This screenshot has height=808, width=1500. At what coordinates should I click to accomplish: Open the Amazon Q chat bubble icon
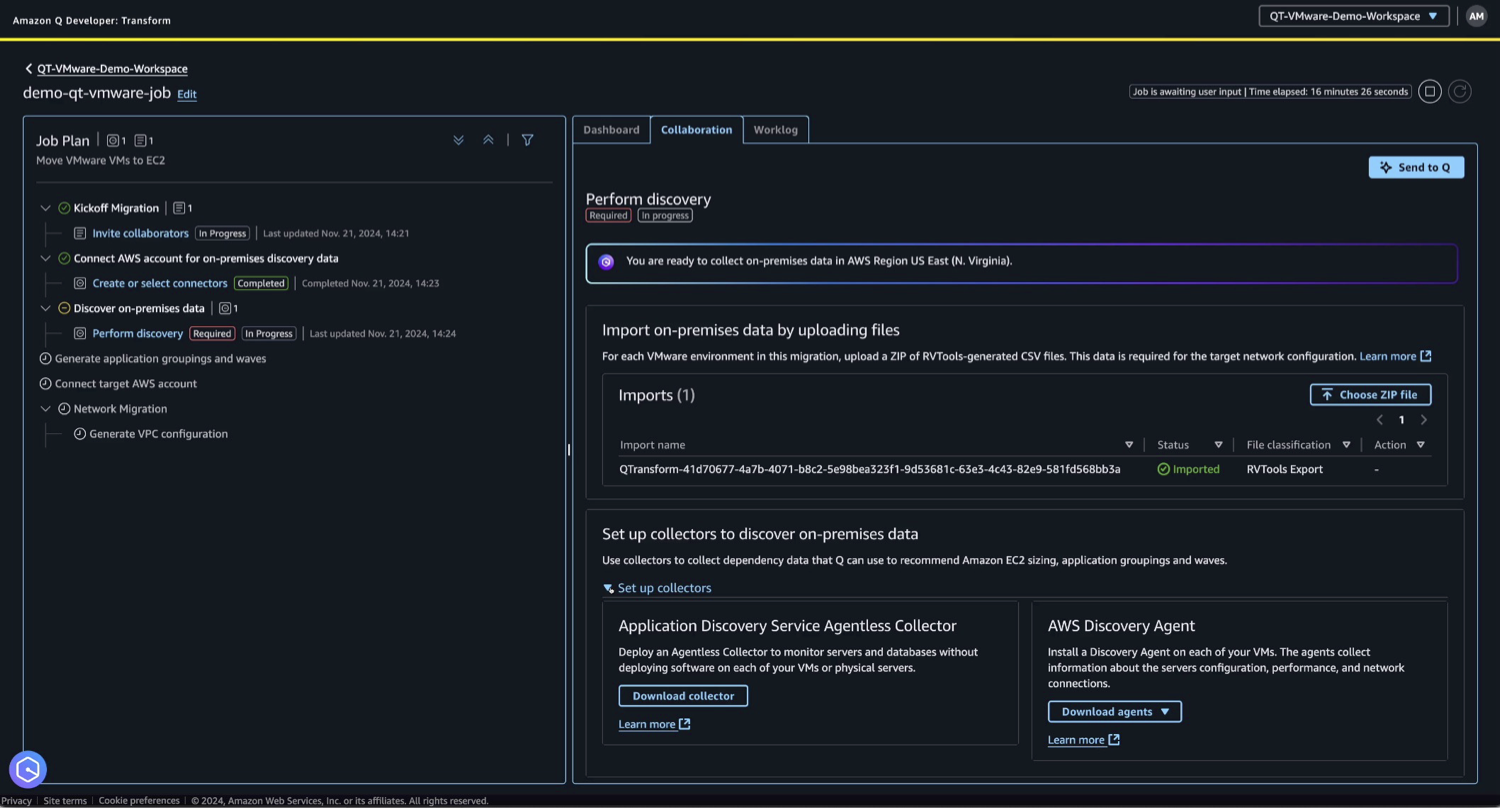28,769
